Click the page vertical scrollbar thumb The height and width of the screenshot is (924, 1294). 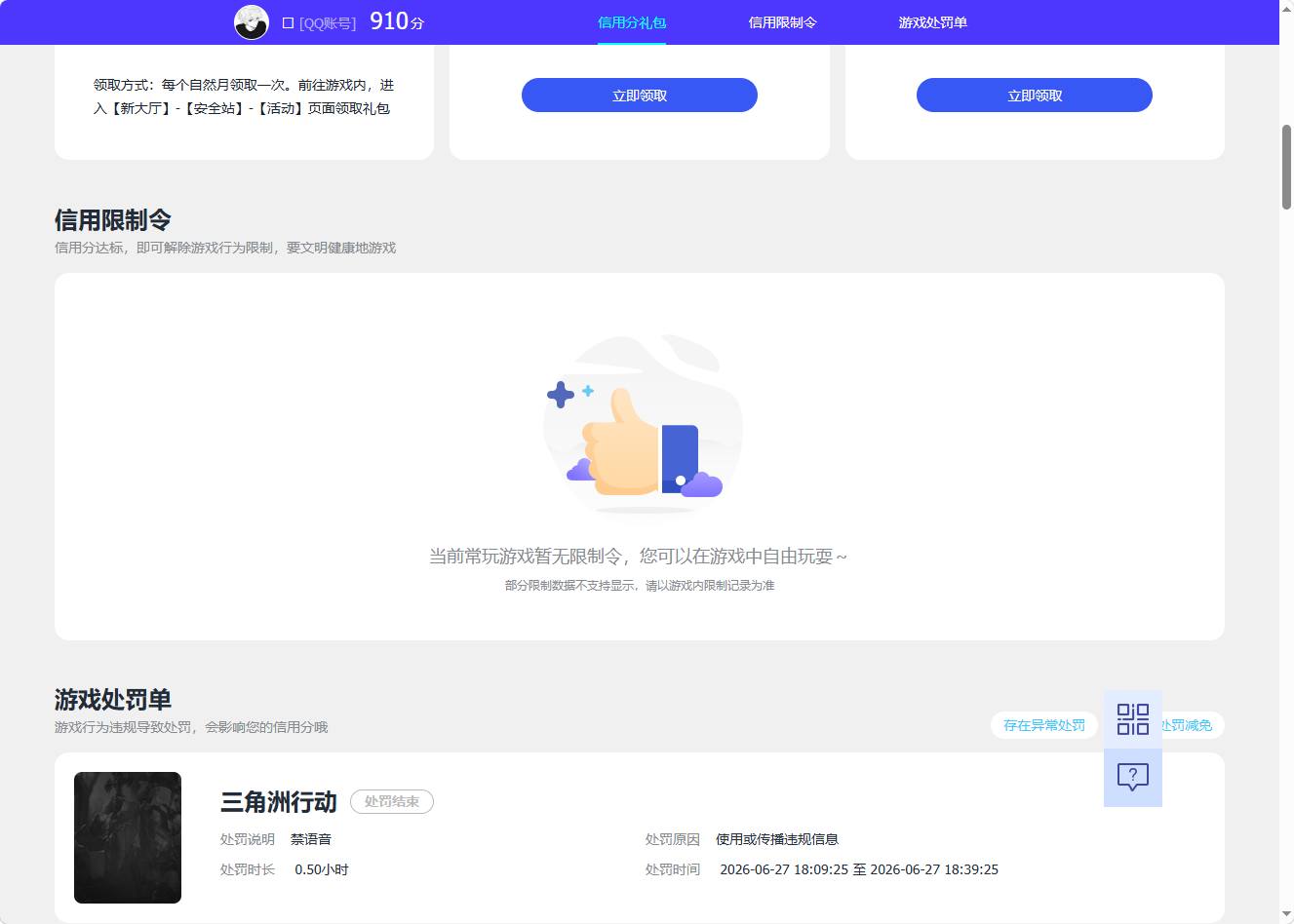tap(1286, 167)
